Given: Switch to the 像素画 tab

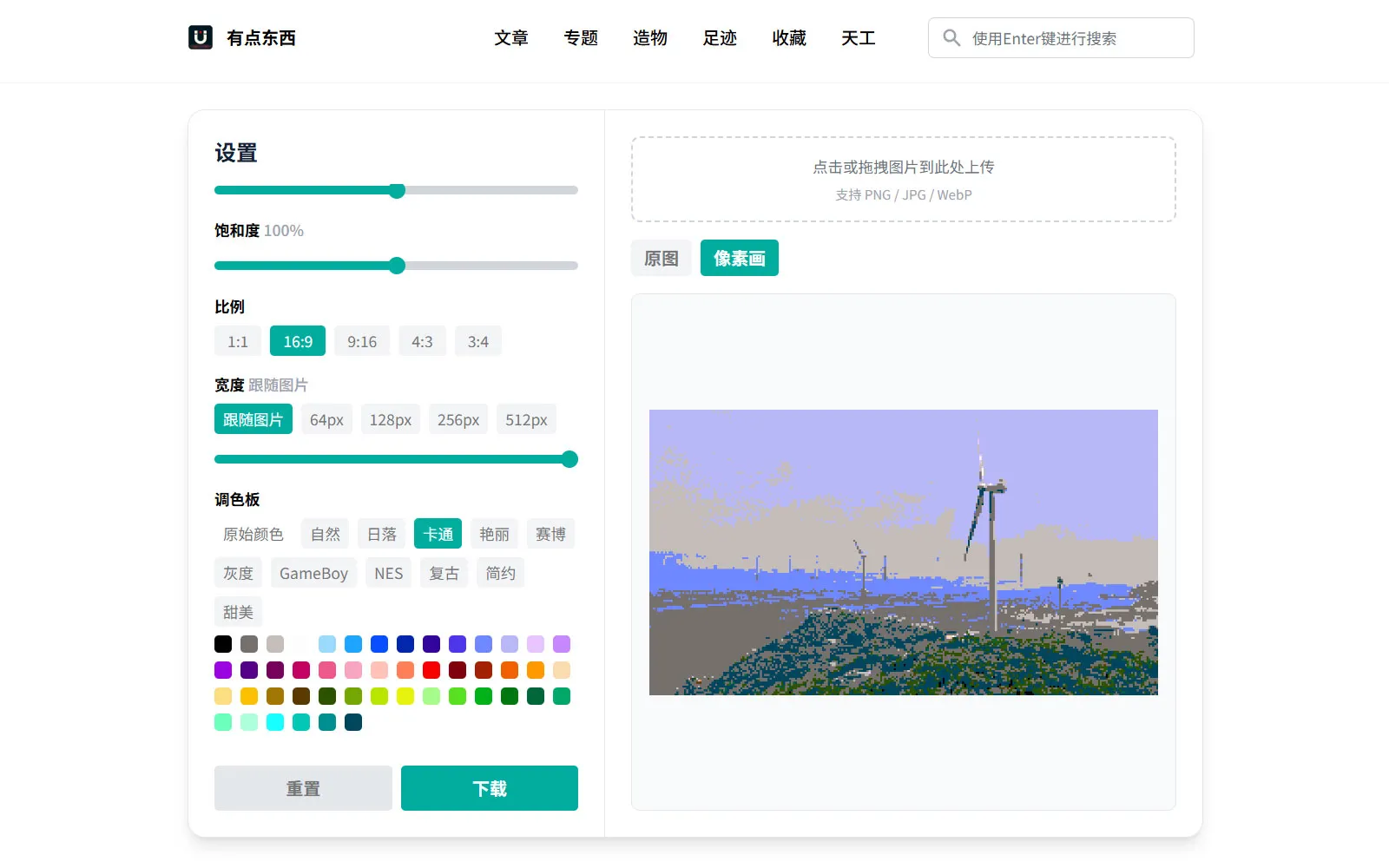Looking at the screenshot, I should [x=739, y=258].
